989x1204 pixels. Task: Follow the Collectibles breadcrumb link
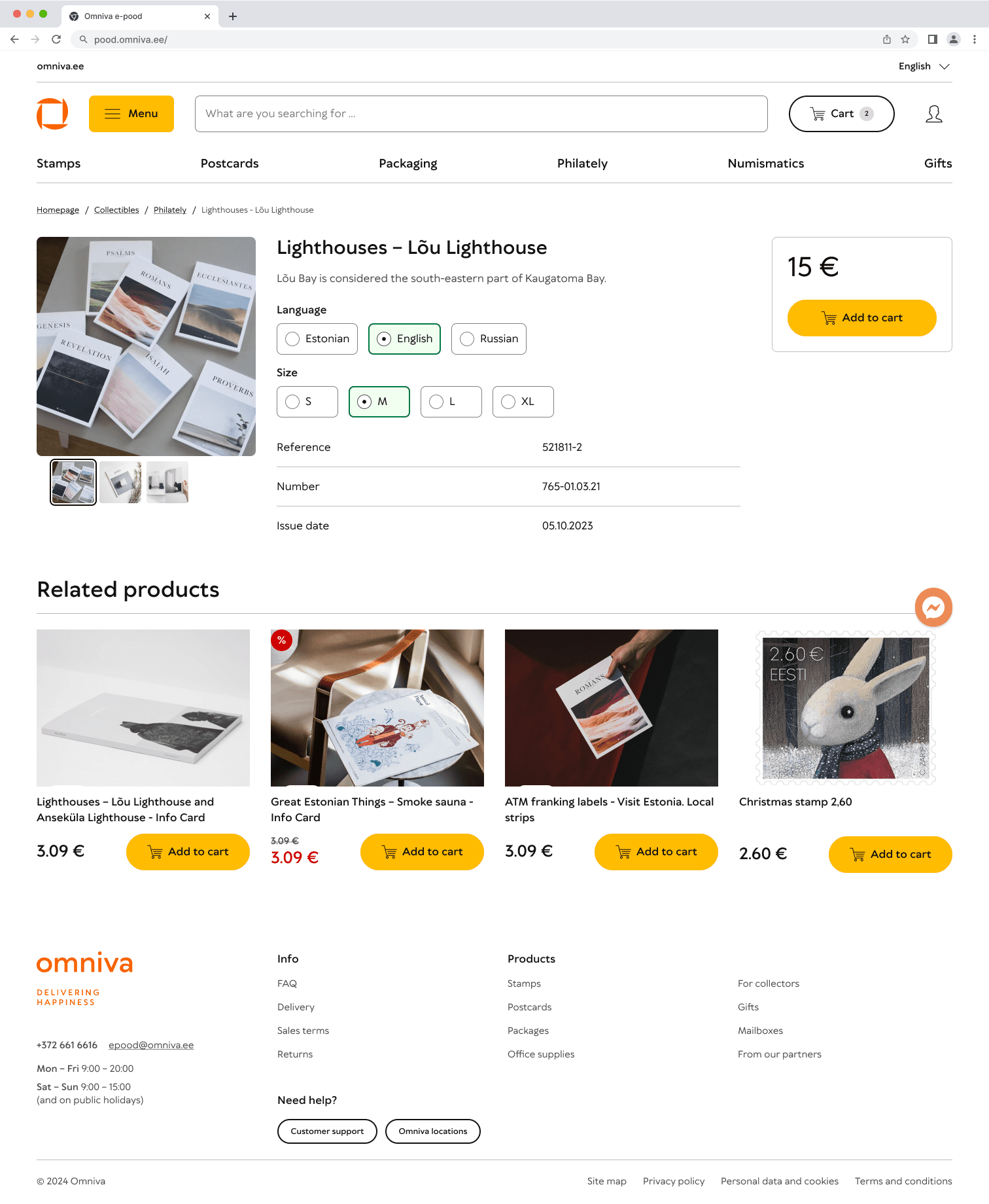tap(116, 210)
